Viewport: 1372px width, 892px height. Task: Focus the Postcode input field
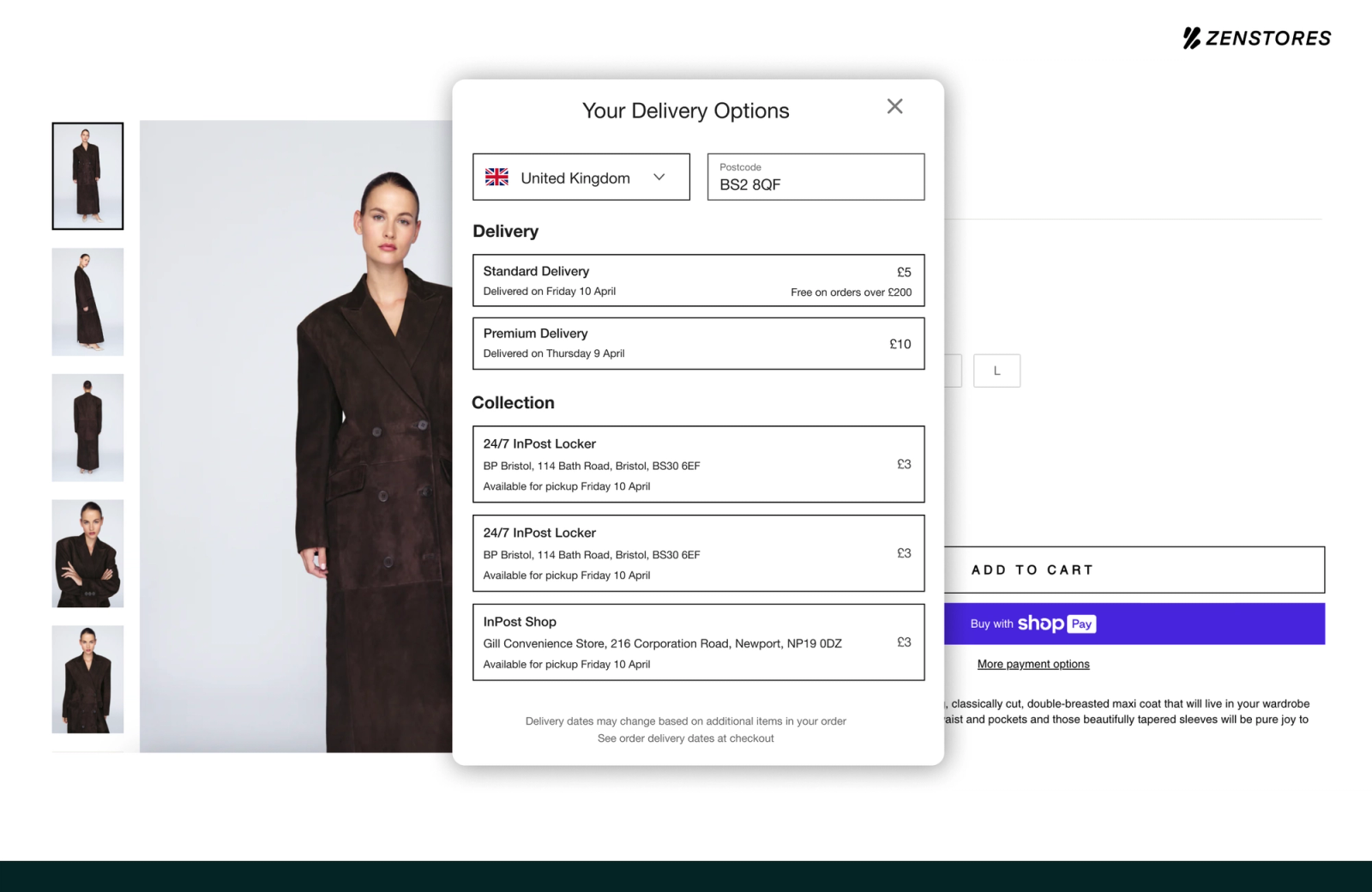tap(815, 177)
